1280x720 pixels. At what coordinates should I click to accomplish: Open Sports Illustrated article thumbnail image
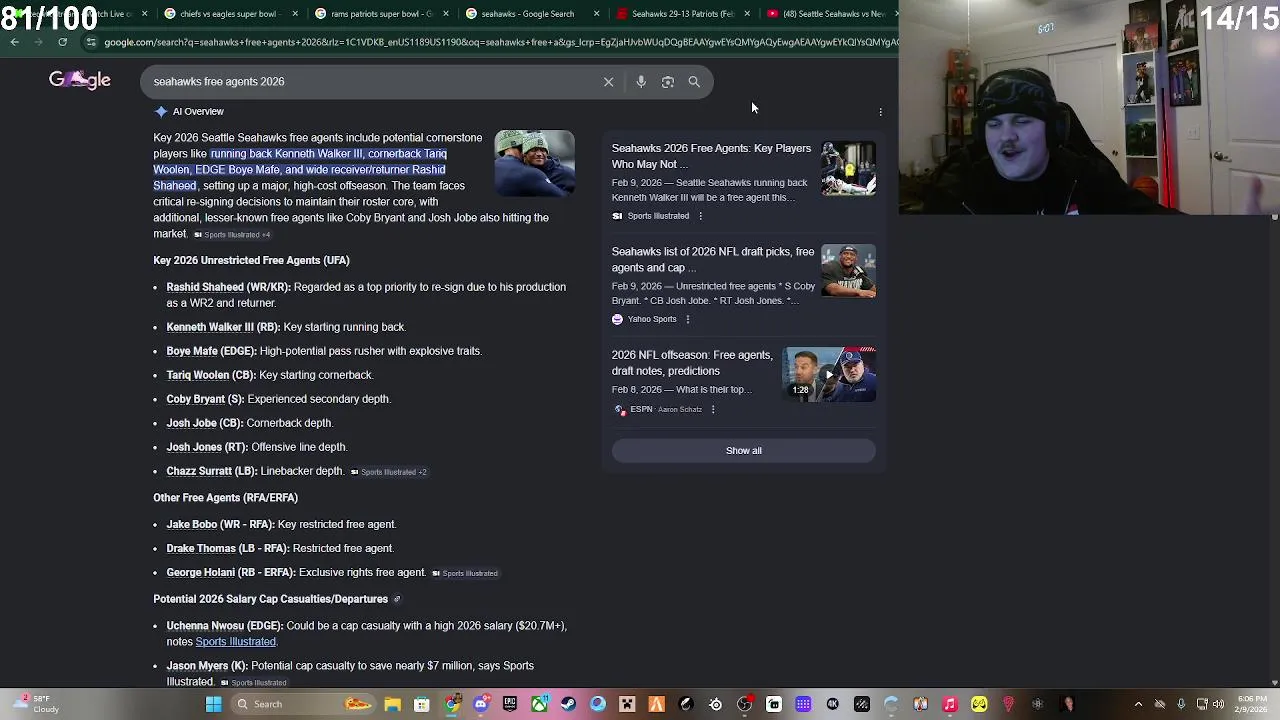(848, 168)
